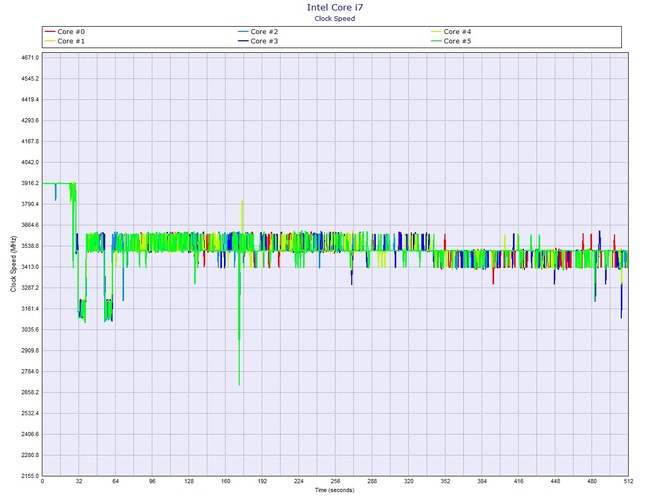670x502 pixels.
Task: Click the 4671.0 y-axis value
Action: click(30, 58)
